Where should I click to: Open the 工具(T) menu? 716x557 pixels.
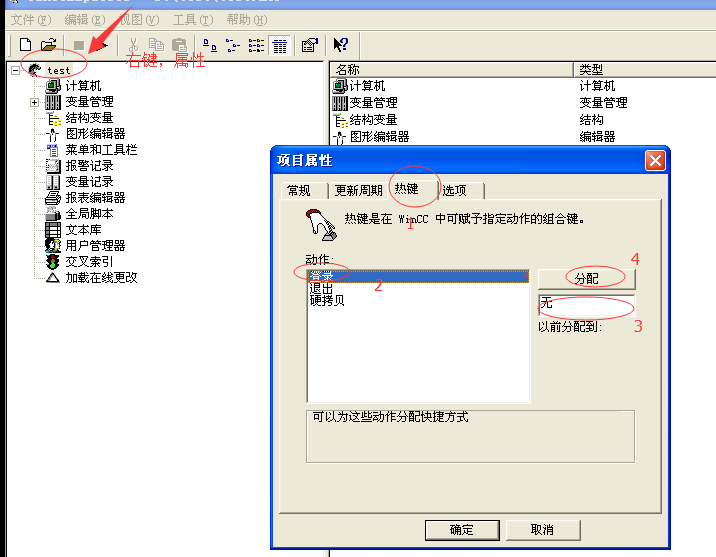[x=193, y=20]
